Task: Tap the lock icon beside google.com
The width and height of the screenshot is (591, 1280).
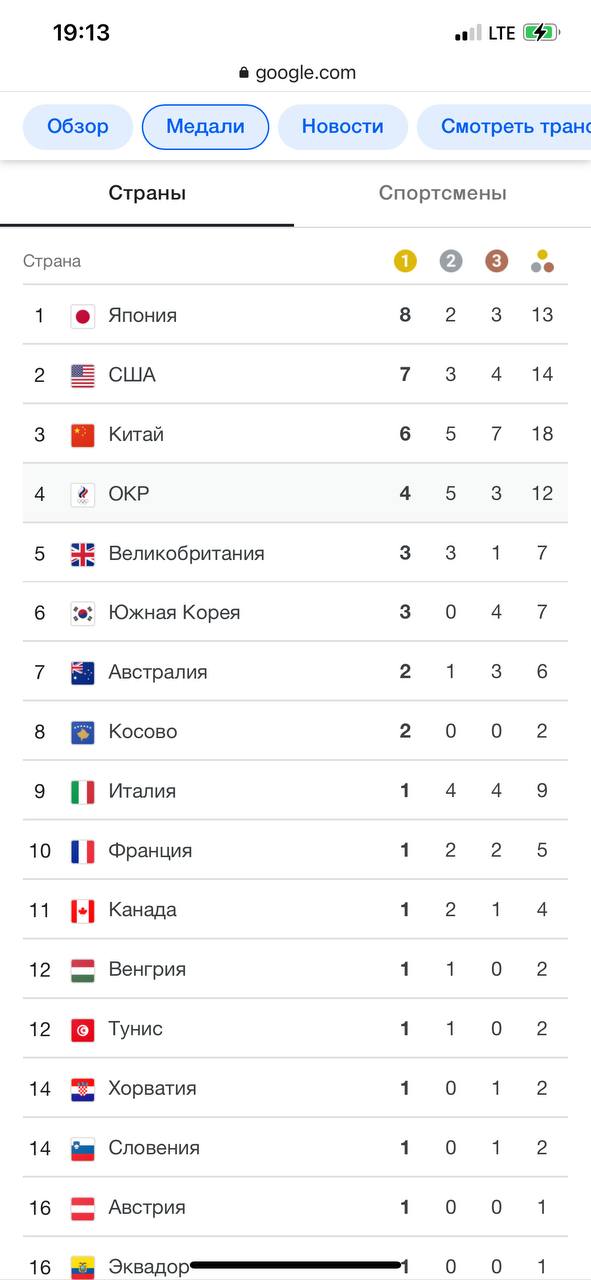Action: (243, 73)
